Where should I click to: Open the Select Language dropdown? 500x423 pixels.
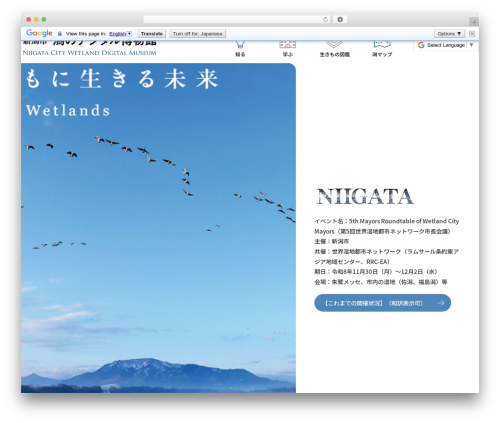pos(446,45)
